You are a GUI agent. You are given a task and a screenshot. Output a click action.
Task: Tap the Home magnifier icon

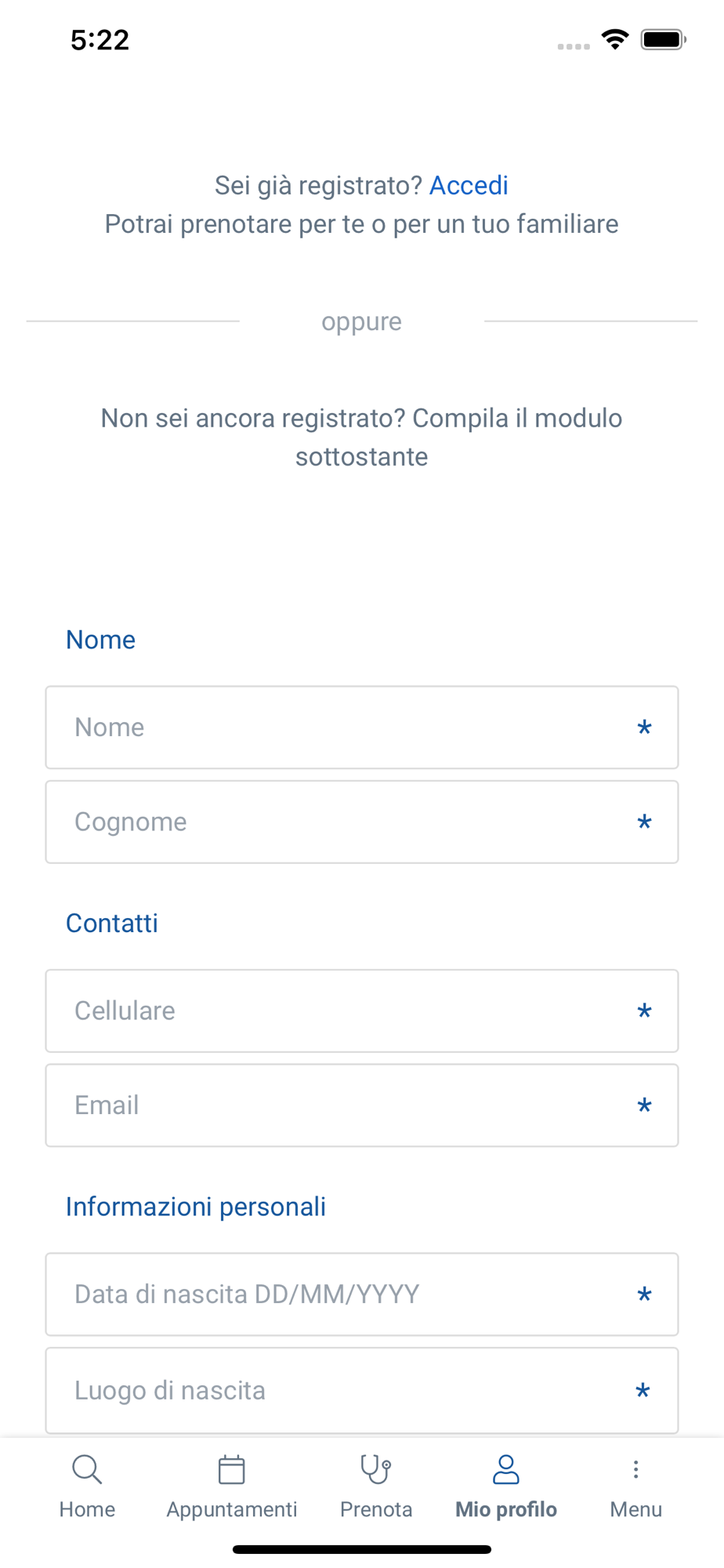pyautogui.click(x=87, y=1470)
